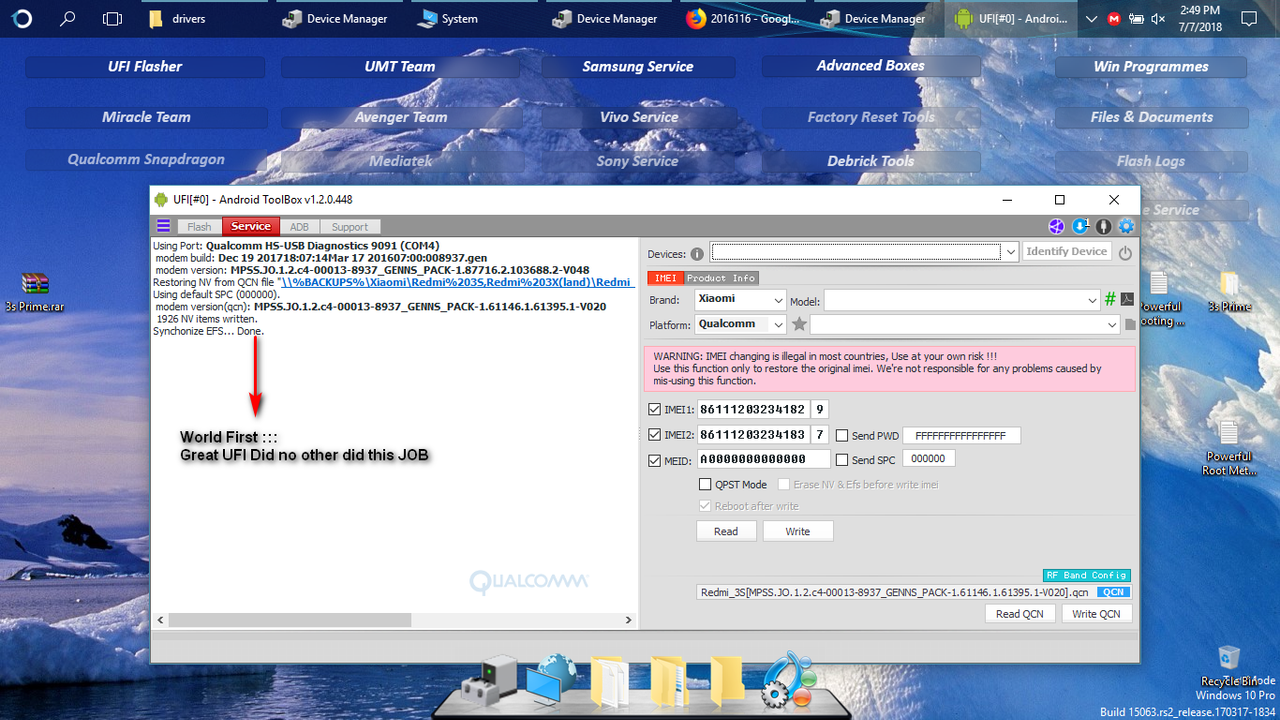Open the blue download updates icon
The width and height of the screenshot is (1280, 720).
click(1080, 227)
